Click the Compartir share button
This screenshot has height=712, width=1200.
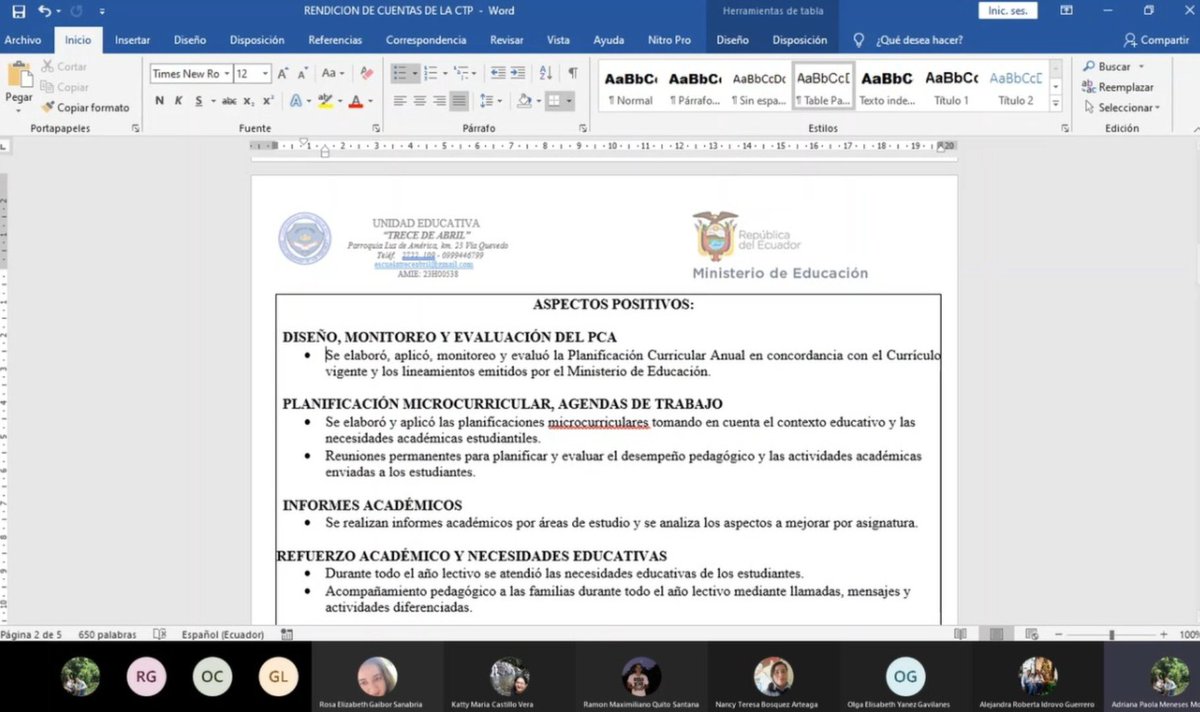pyautogui.click(x=1156, y=40)
